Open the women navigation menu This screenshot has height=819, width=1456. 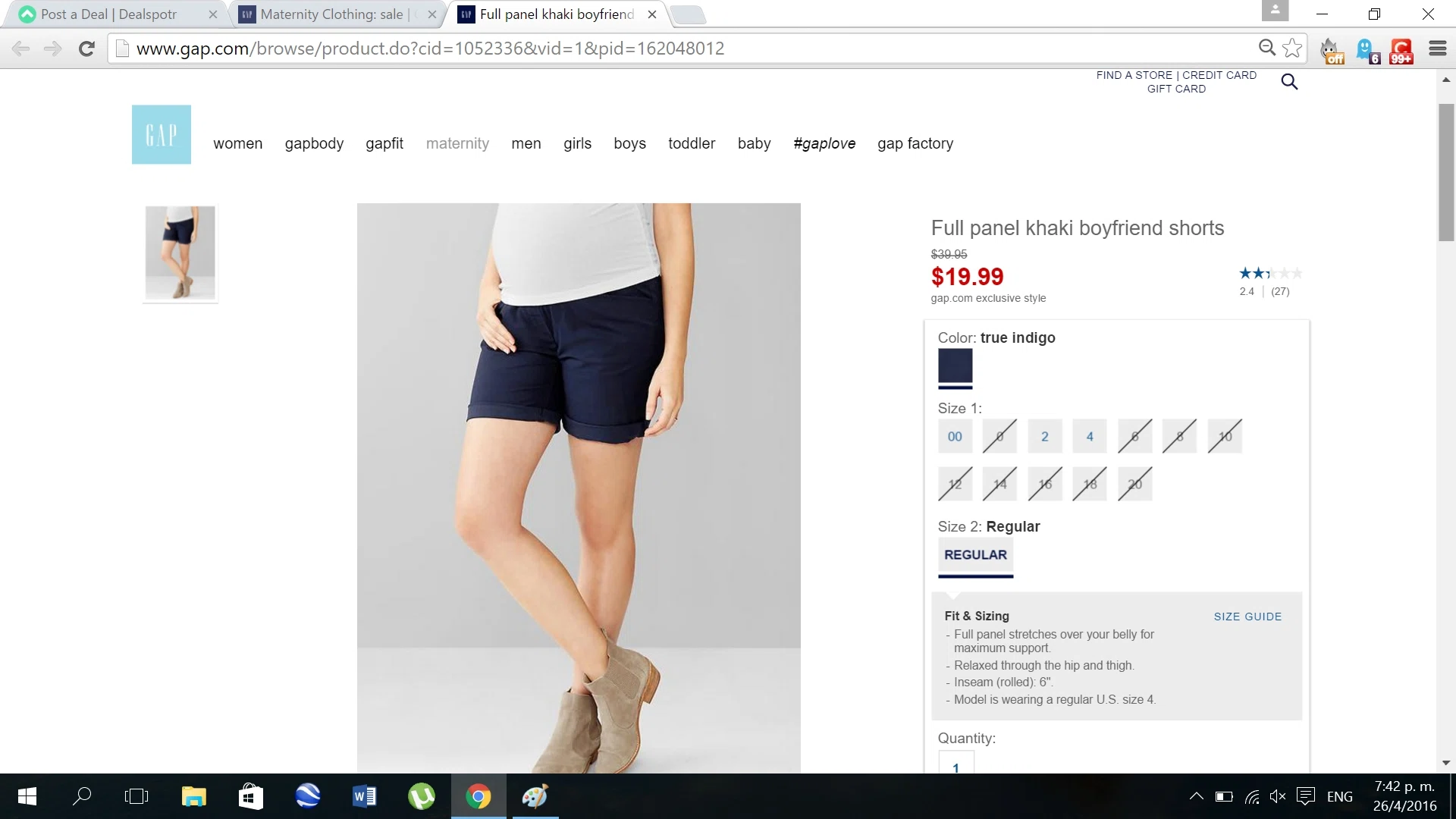[237, 143]
